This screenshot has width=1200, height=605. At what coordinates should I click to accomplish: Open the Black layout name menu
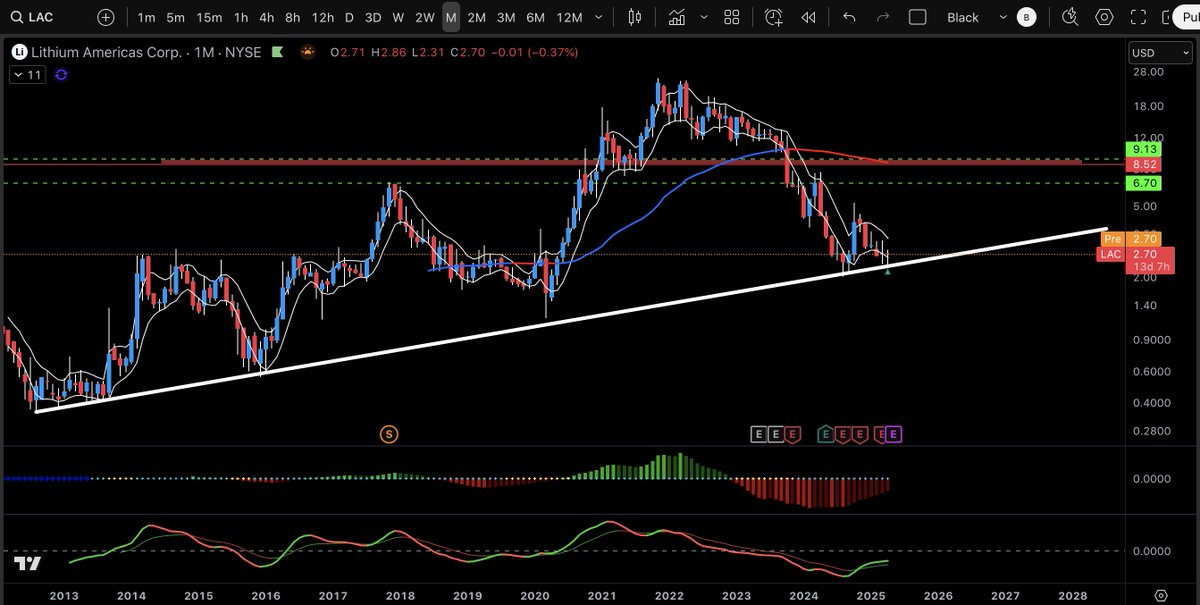tap(963, 17)
